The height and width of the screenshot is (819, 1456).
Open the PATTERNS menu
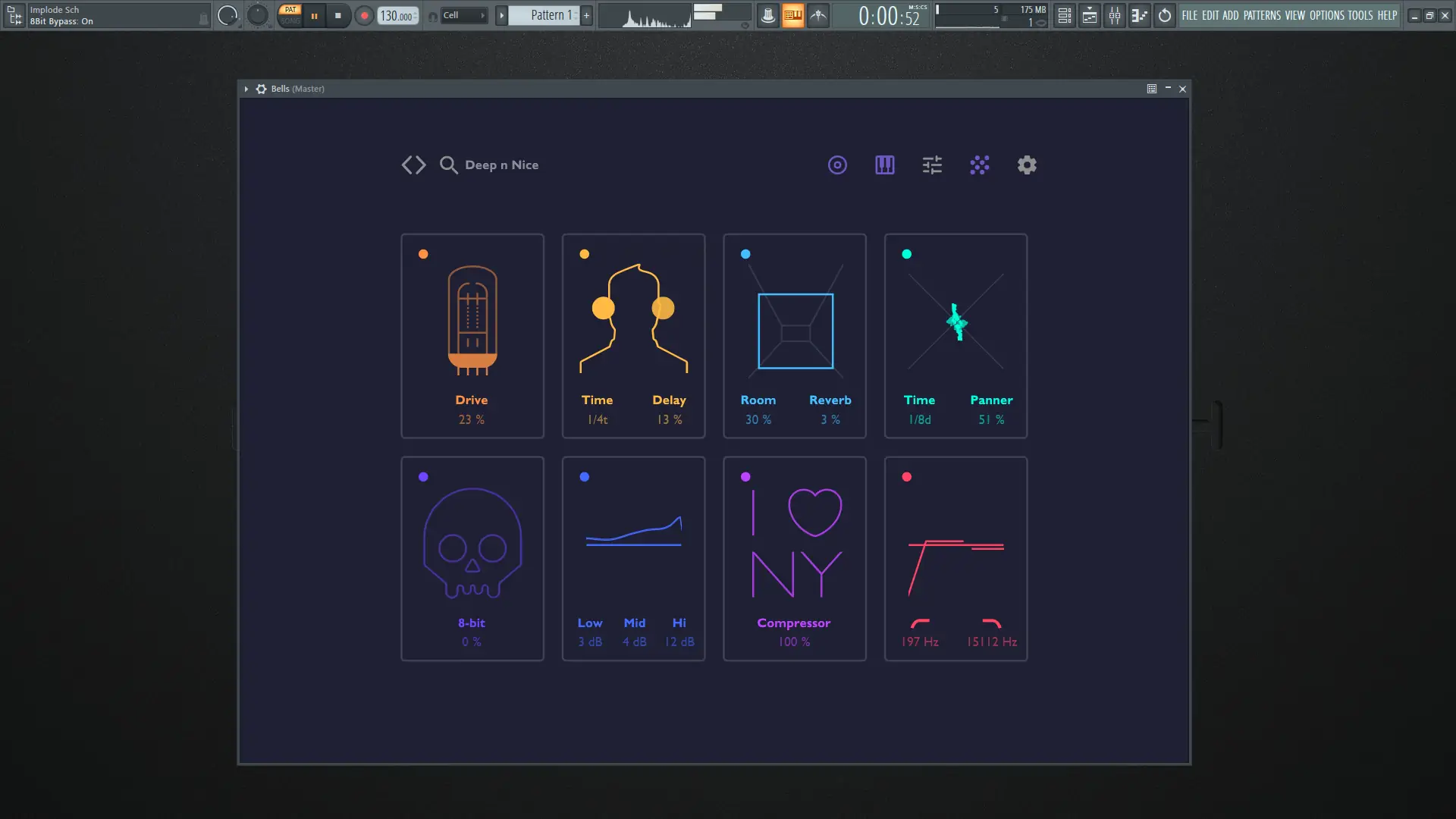1262,15
